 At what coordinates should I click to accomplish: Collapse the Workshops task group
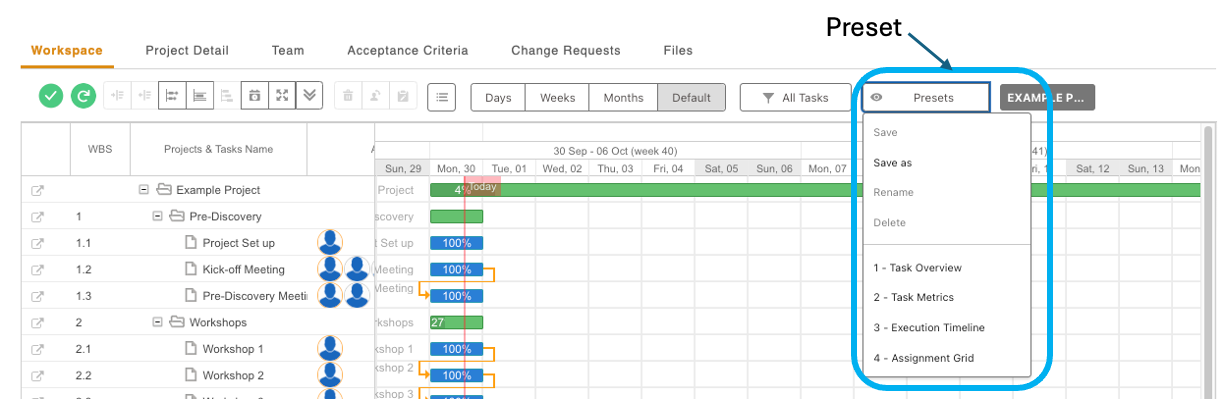coord(157,322)
